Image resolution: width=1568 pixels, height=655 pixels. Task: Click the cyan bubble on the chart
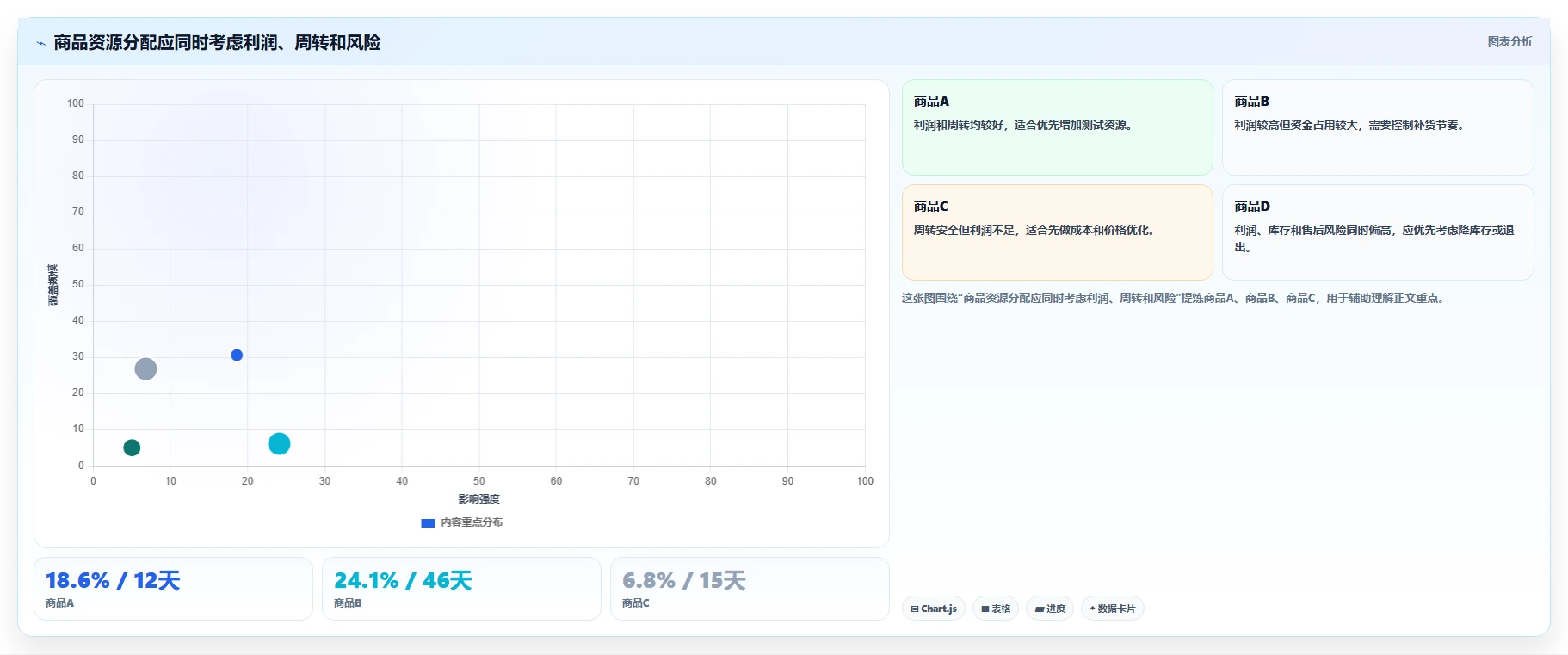tap(279, 443)
